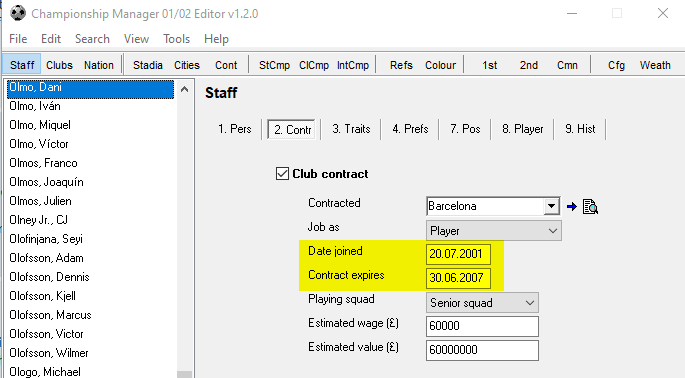The height and width of the screenshot is (378, 685).
Task: Select Olney Jr., CJ in staff list
Action: [91, 220]
